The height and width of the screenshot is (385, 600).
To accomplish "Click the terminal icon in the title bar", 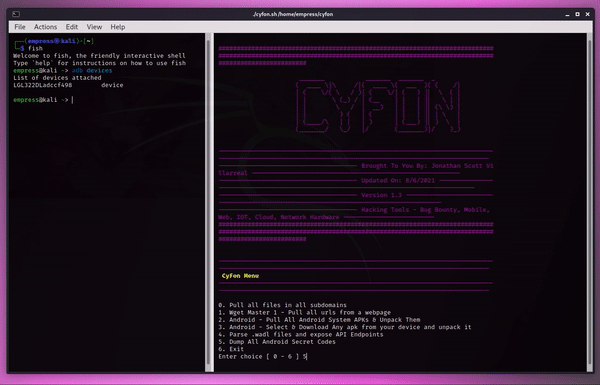I will (16, 14).
